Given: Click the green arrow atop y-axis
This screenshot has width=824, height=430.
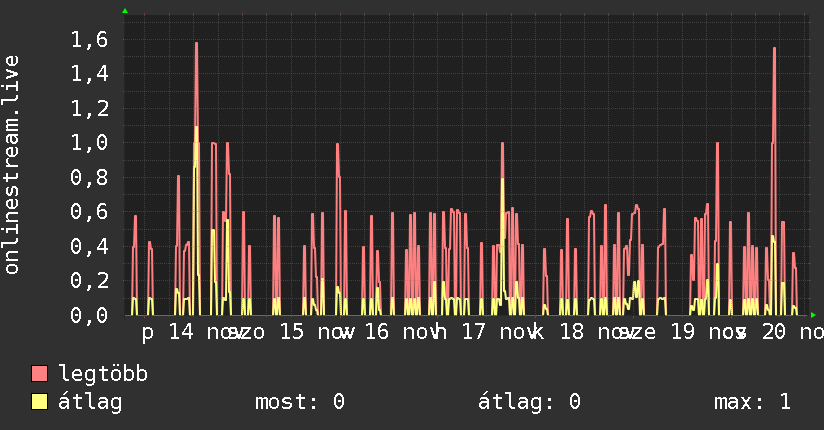Looking at the screenshot, I should (x=125, y=11).
